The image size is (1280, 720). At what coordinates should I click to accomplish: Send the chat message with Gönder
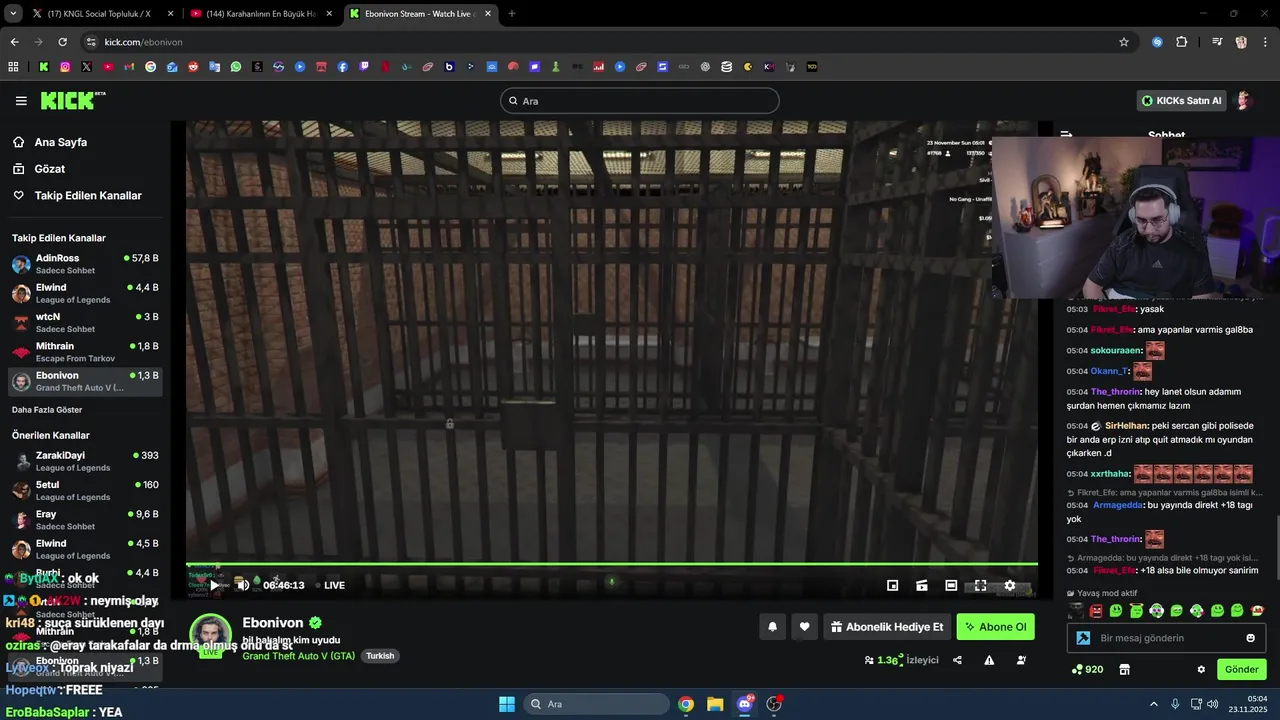point(1241,669)
